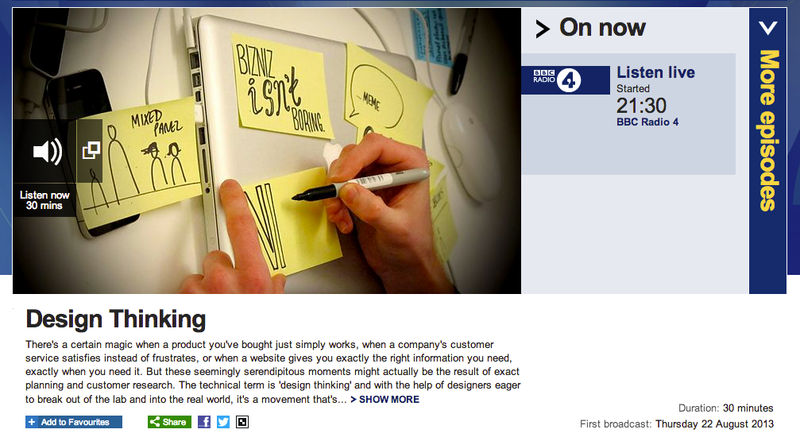800x441 pixels.
Task: Click the third share icon beside Twitter
Action: 242,422
